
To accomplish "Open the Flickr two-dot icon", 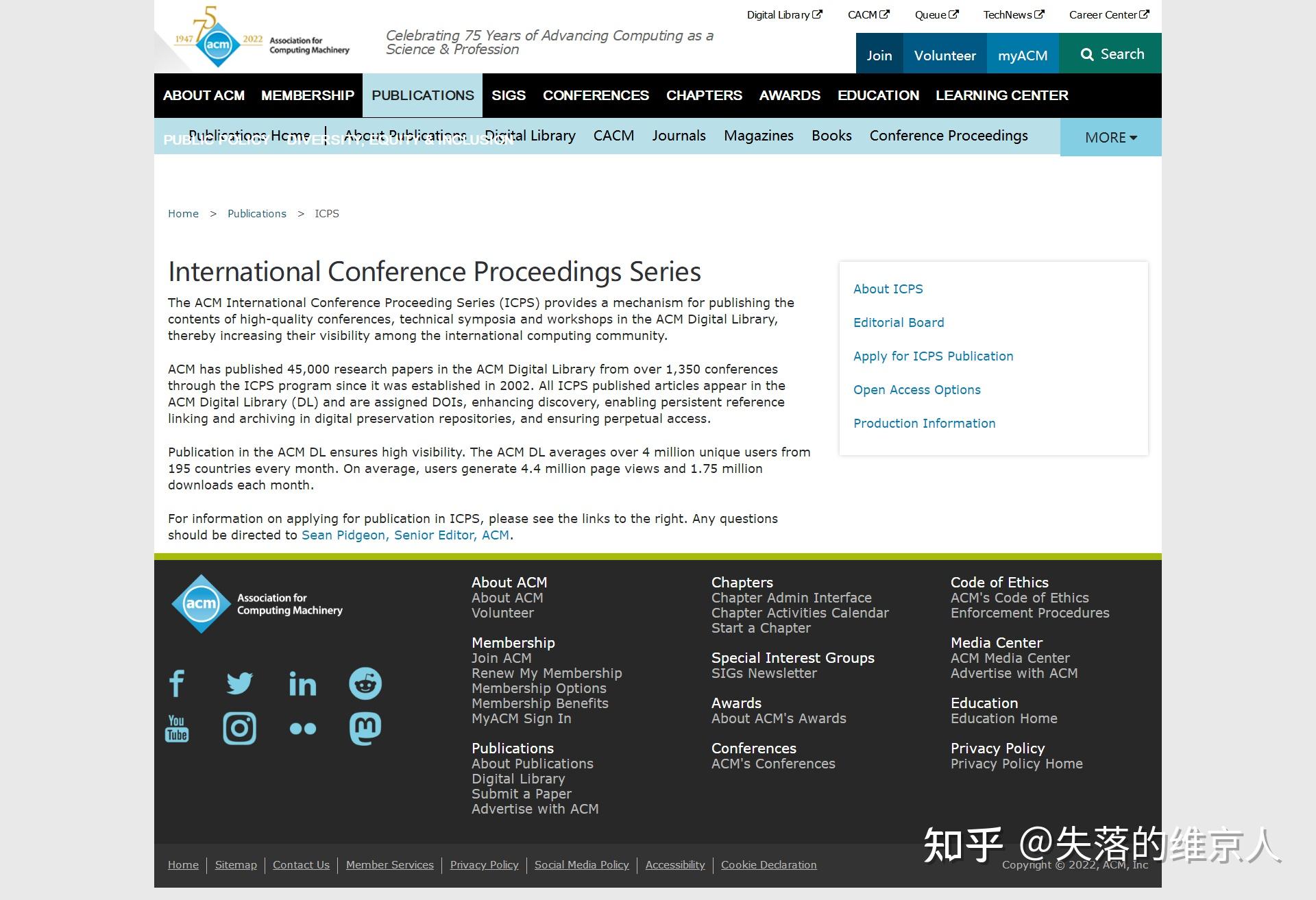I will pyautogui.click(x=302, y=729).
